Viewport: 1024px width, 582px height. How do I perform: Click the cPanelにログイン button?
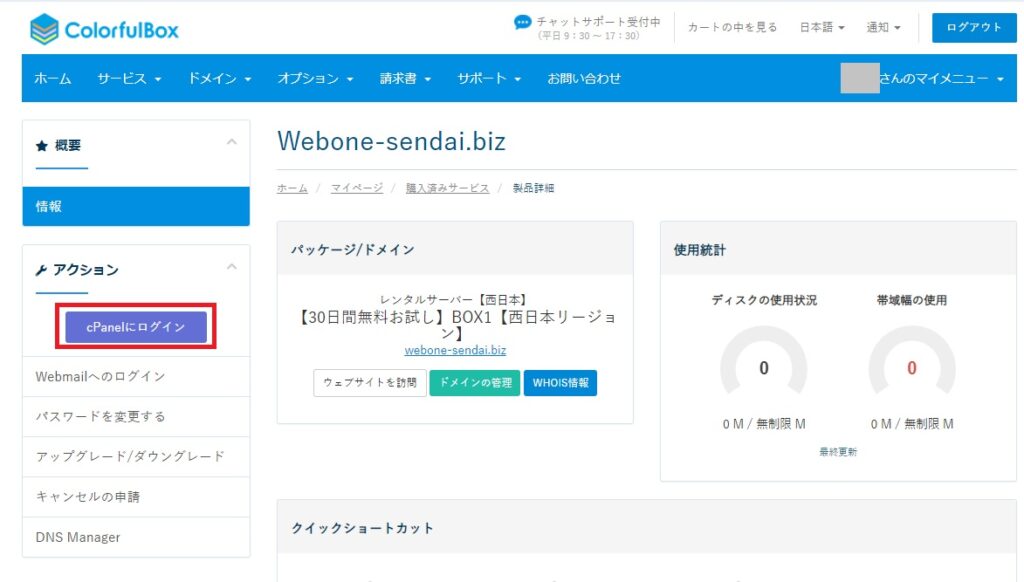136,327
